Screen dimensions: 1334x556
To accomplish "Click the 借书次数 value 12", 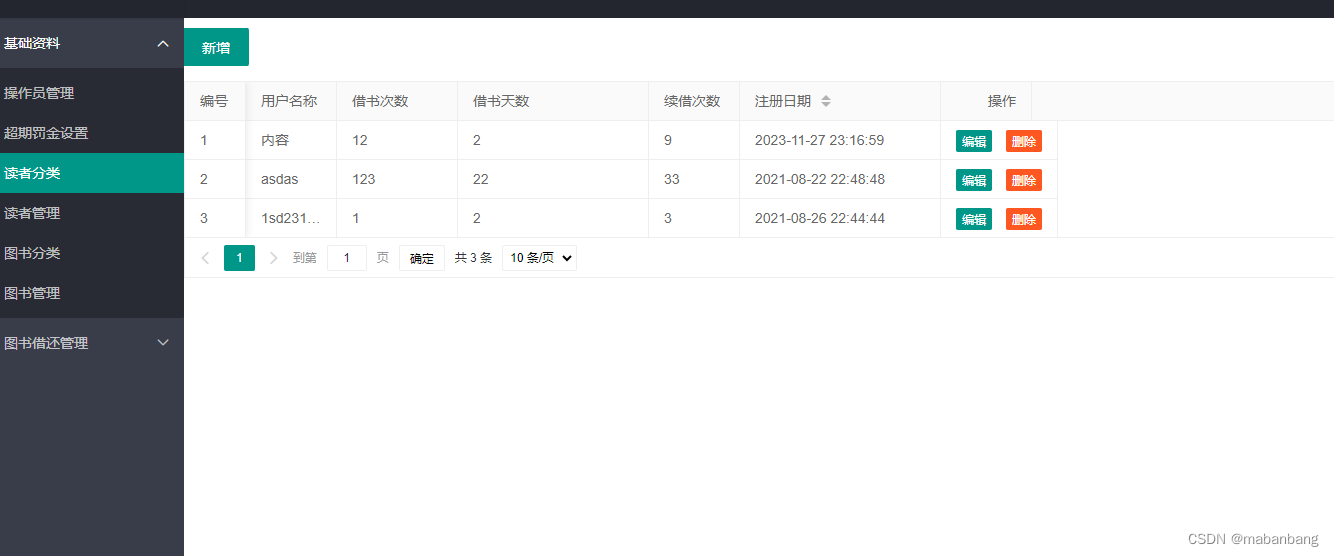I will click(x=361, y=141).
